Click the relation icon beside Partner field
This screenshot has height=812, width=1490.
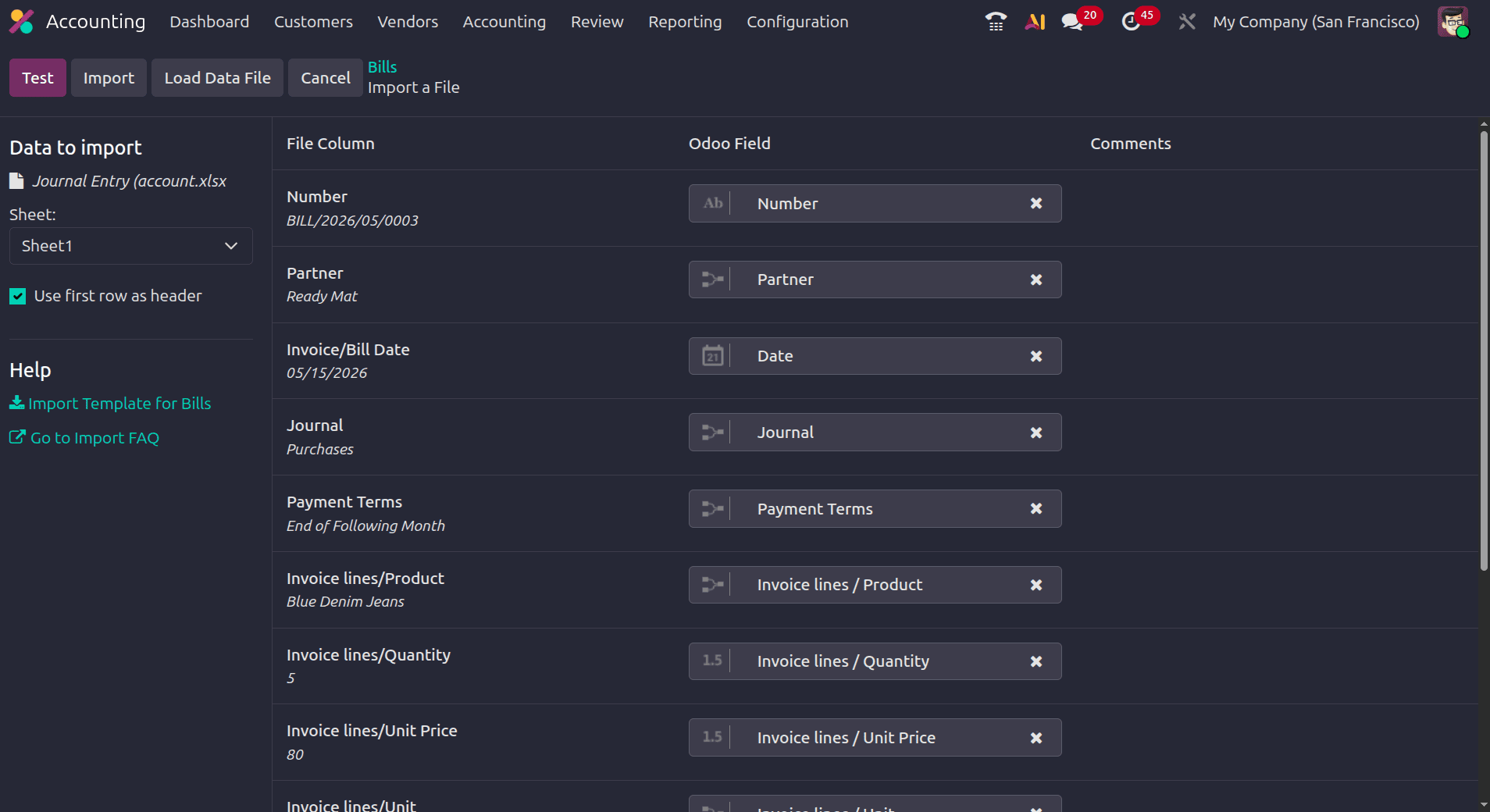click(x=712, y=280)
